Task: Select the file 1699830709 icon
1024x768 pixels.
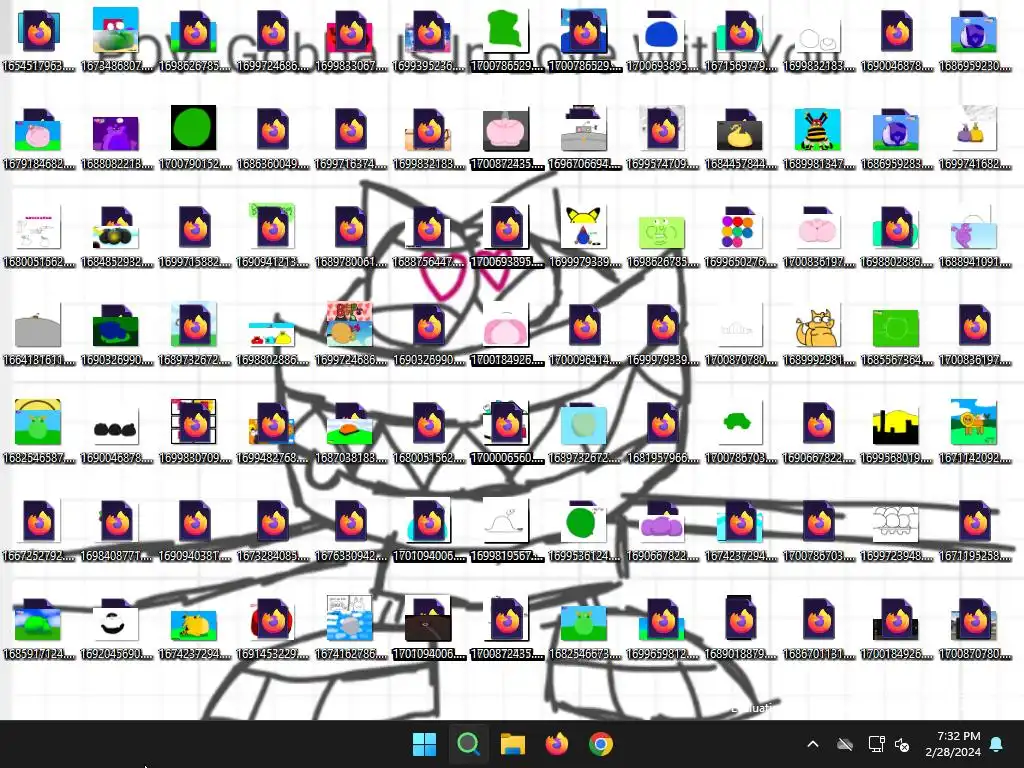Action: (x=193, y=422)
